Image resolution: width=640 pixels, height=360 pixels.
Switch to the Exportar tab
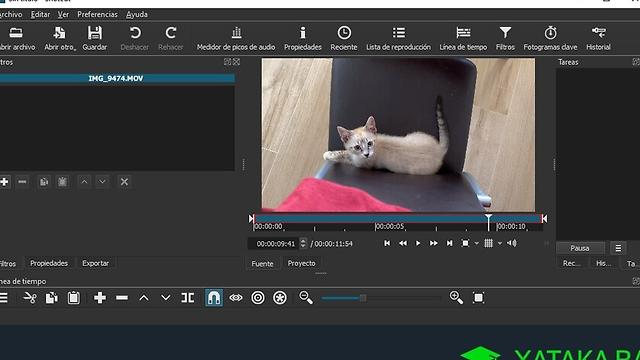96,263
